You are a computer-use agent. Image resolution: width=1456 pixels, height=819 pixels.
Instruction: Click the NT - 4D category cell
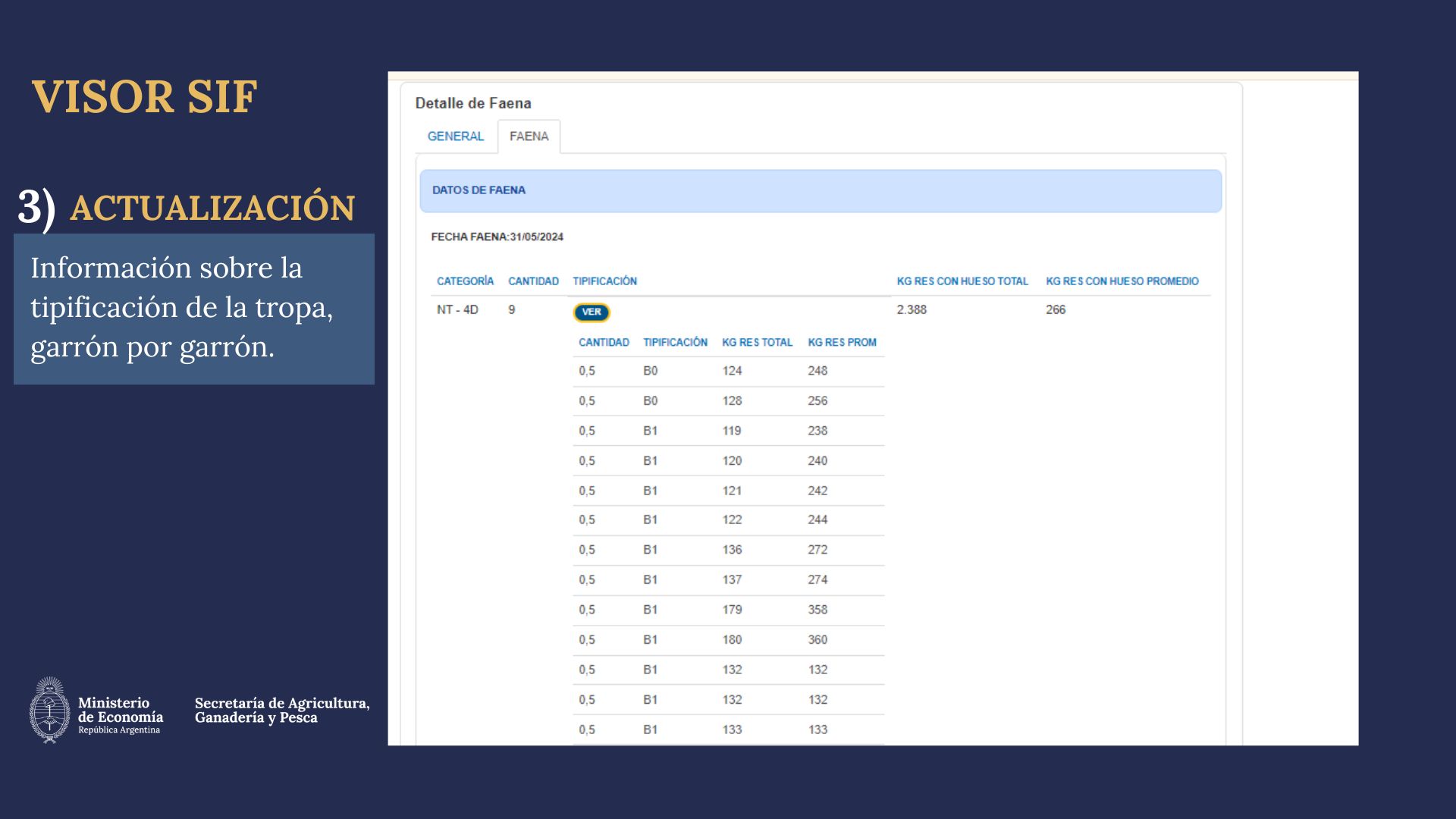457,309
